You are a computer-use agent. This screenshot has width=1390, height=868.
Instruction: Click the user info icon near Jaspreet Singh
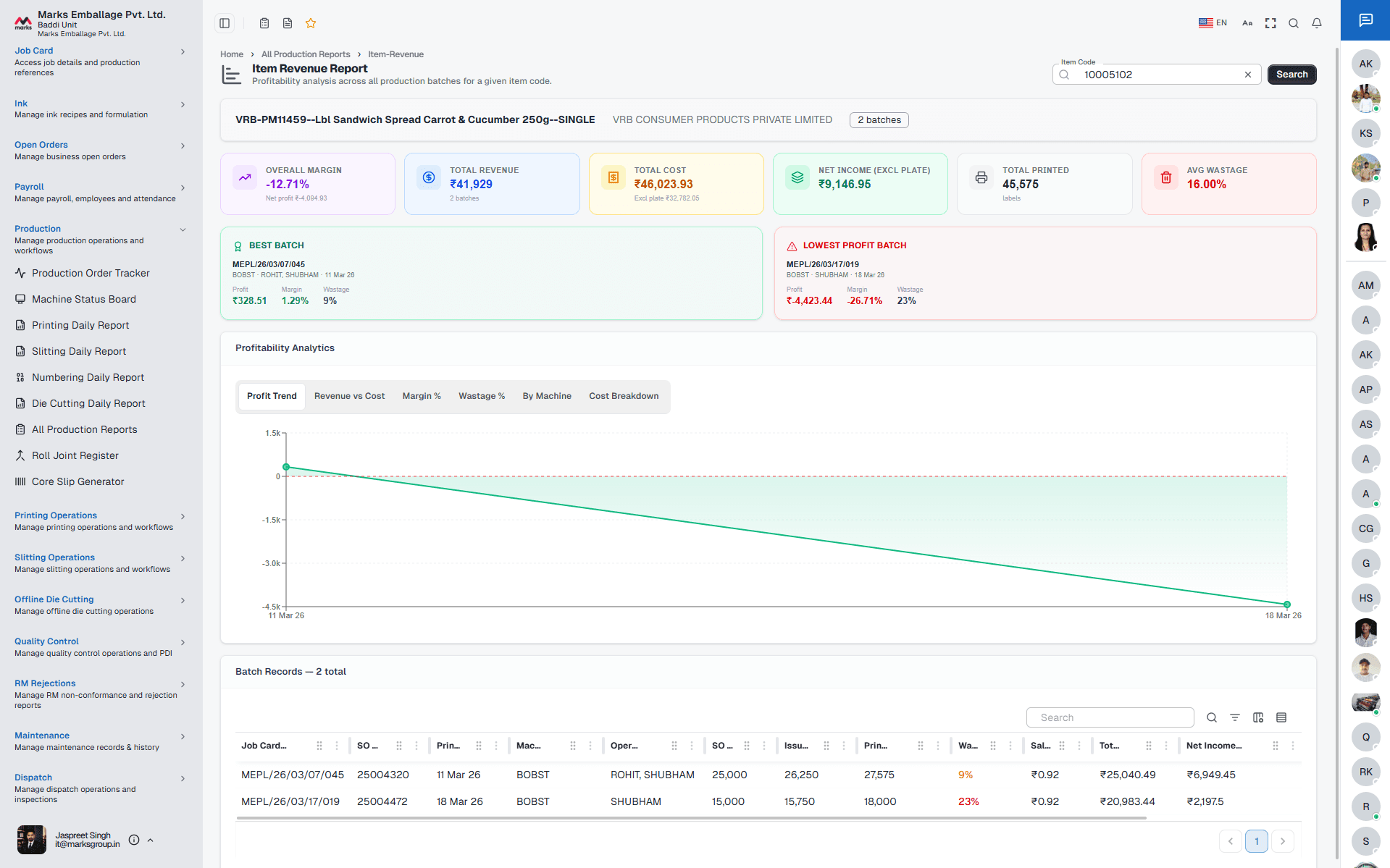(134, 840)
